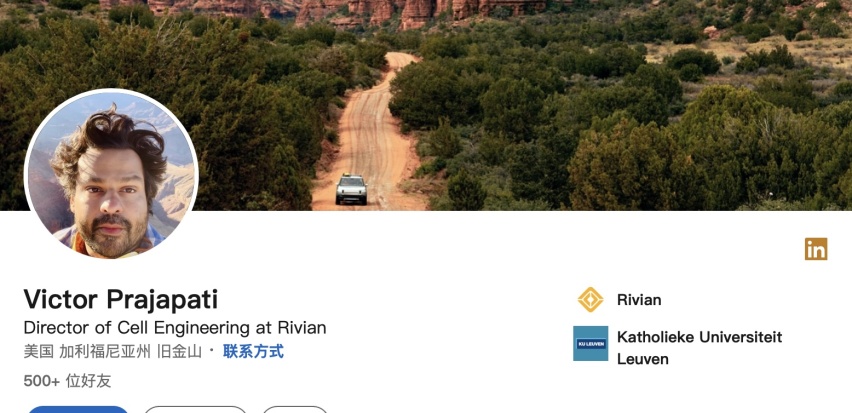Click the profile name Victor Prajapati
The height and width of the screenshot is (413, 852).
[x=121, y=299]
